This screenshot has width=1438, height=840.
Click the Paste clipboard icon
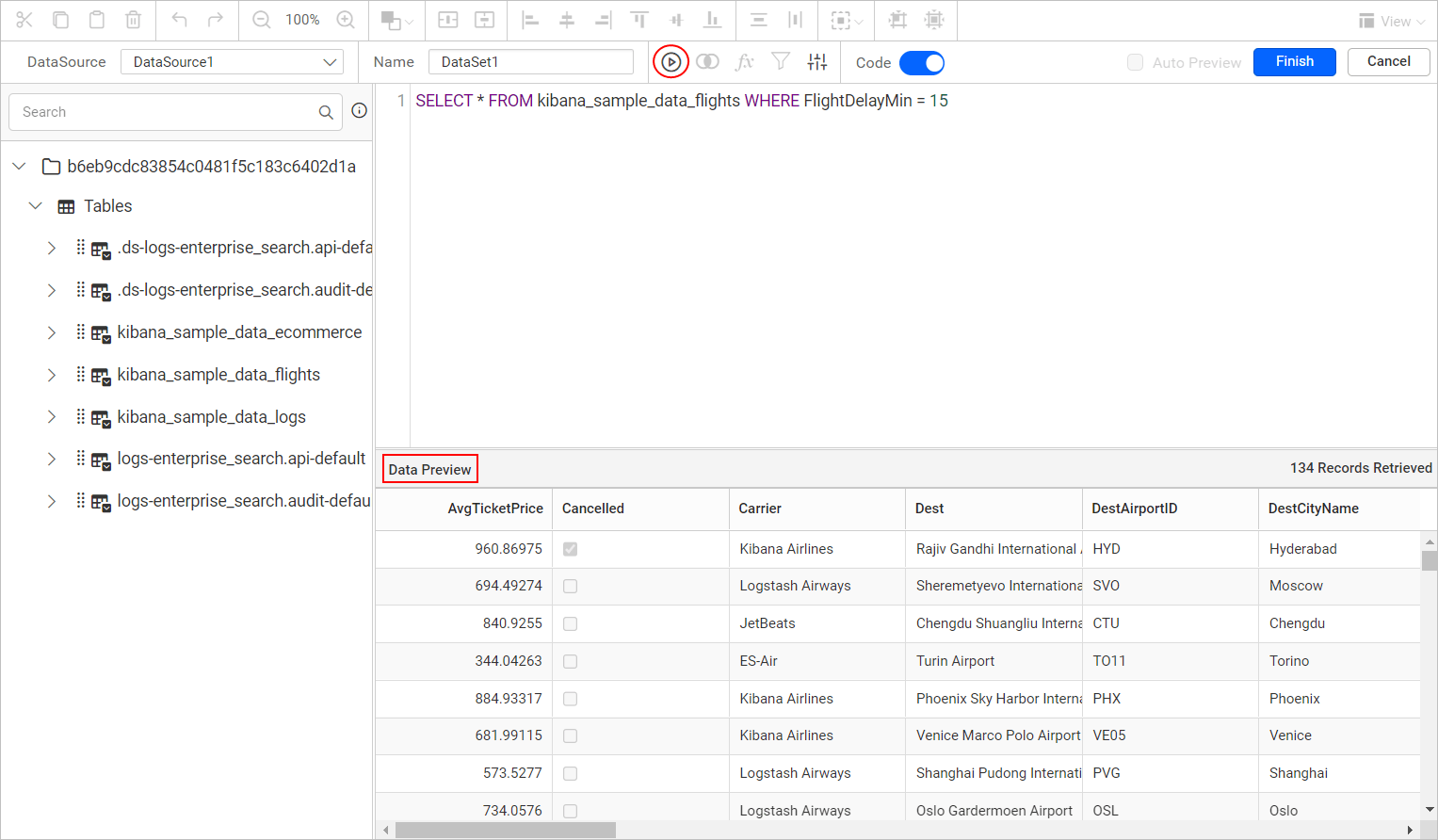tap(96, 20)
